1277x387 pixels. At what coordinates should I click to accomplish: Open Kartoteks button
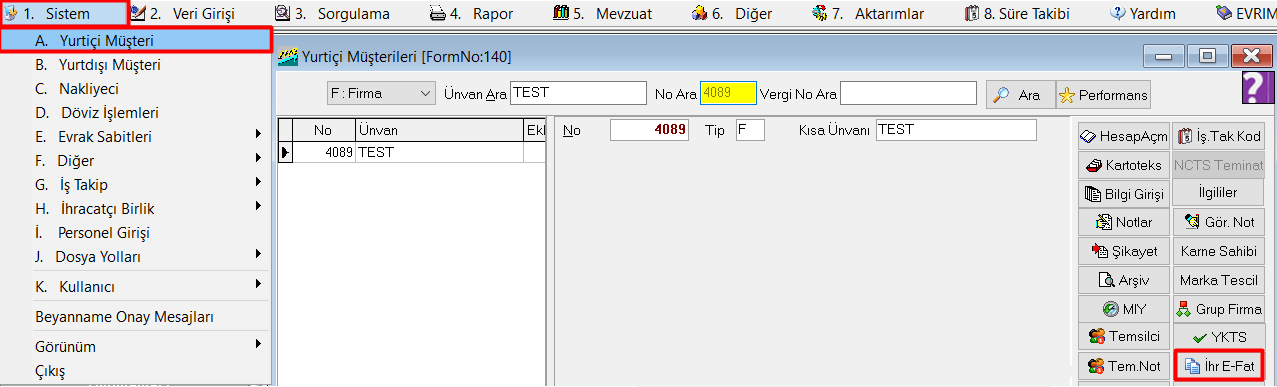click(x=1124, y=165)
